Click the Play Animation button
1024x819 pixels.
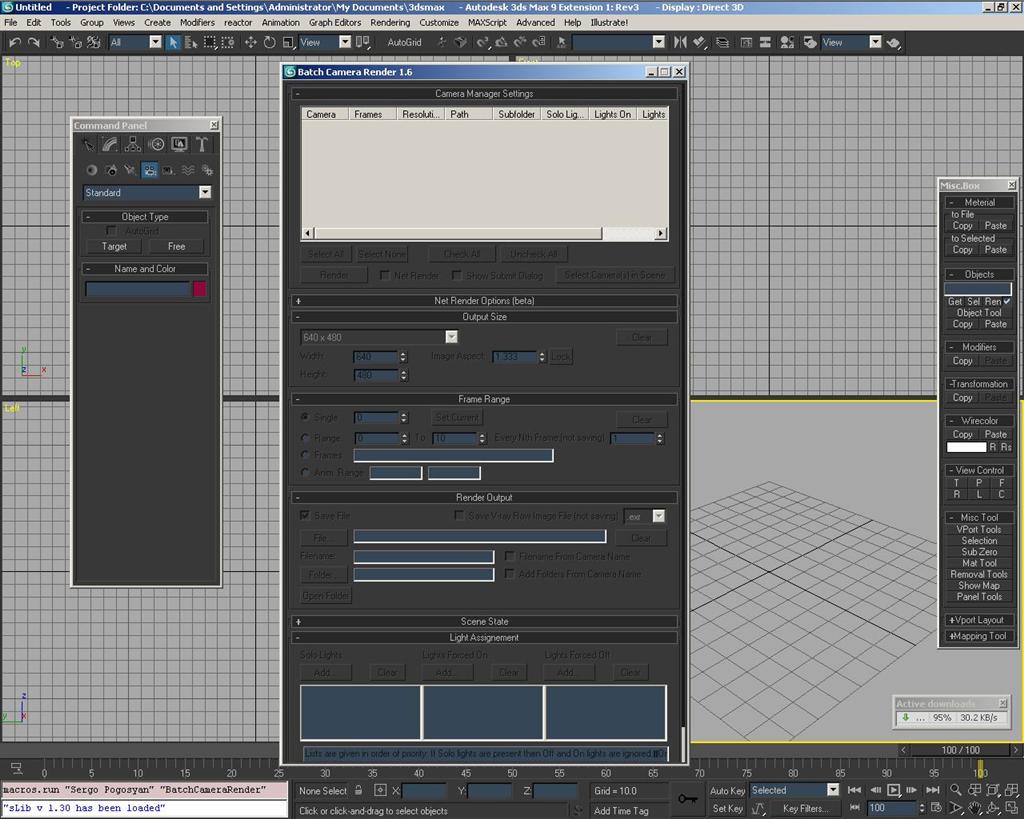click(x=893, y=790)
